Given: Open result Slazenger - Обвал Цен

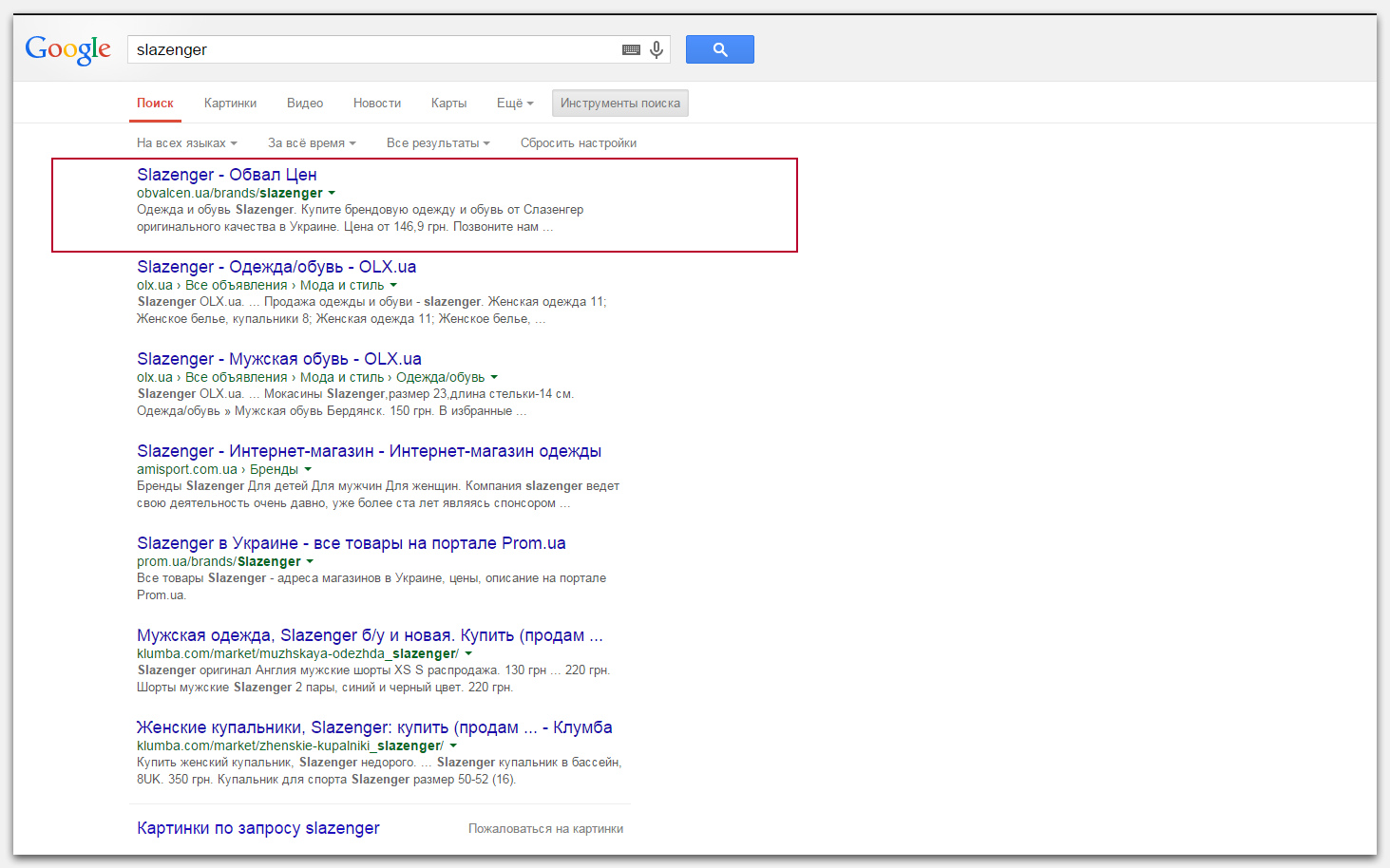Looking at the screenshot, I should (227, 175).
